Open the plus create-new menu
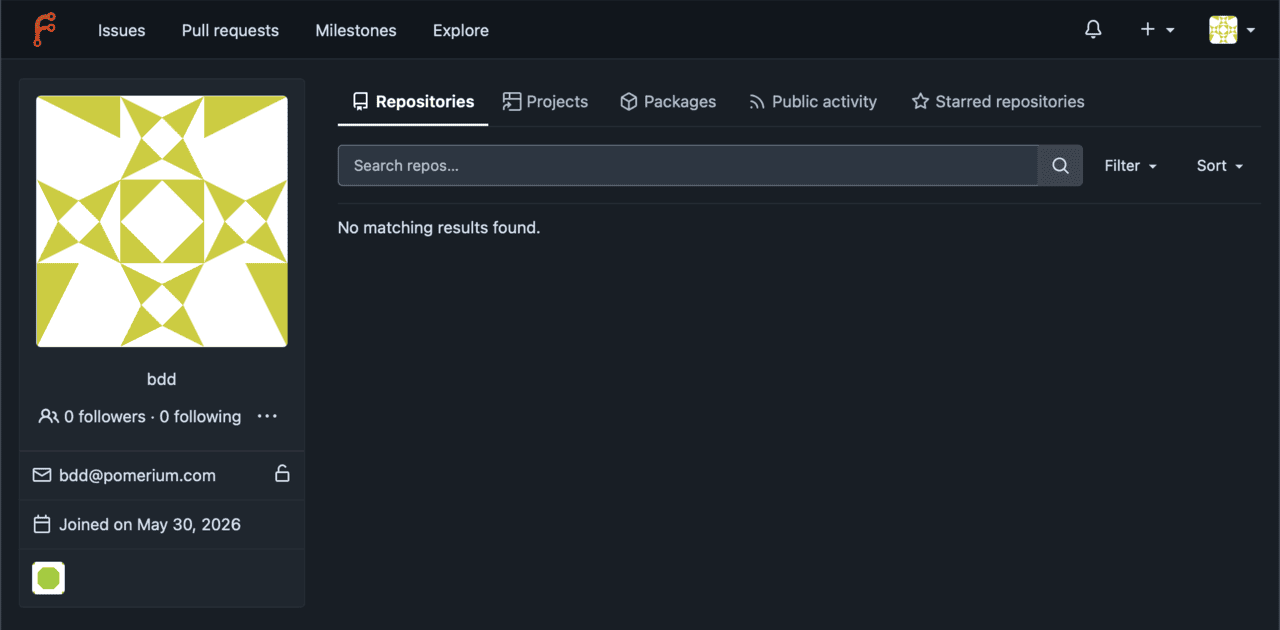Viewport: 1280px width, 630px height. (1157, 30)
